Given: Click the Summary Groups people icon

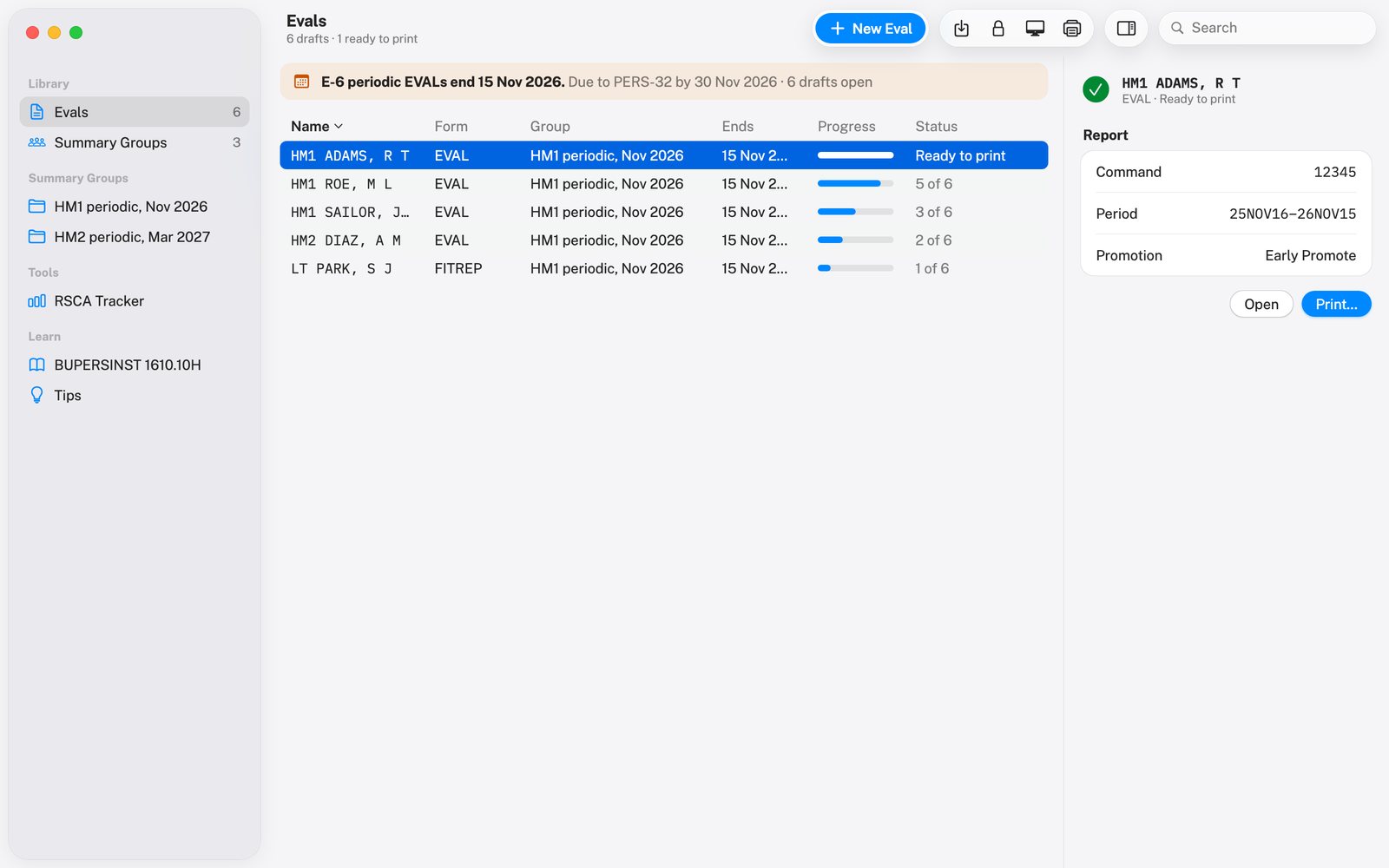Looking at the screenshot, I should click(x=36, y=142).
